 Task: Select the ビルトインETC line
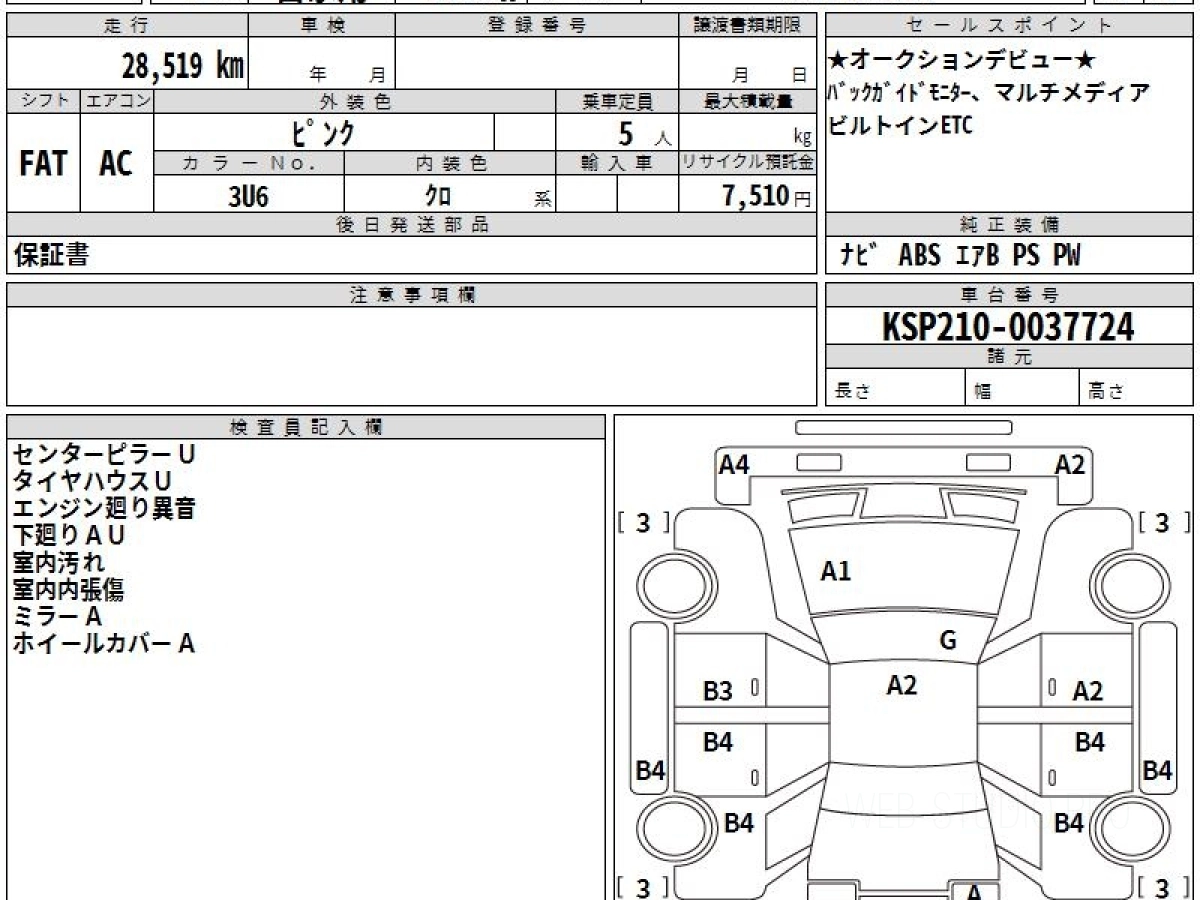(x=900, y=126)
